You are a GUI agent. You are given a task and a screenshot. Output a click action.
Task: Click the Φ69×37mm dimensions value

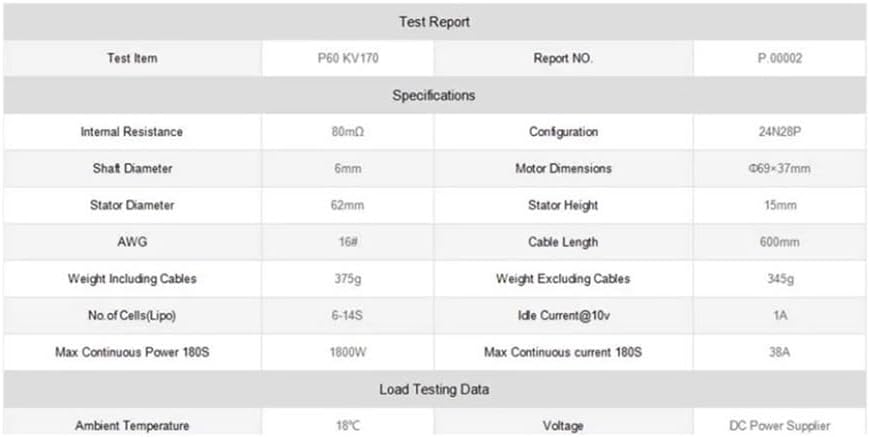pyautogui.click(x=779, y=169)
